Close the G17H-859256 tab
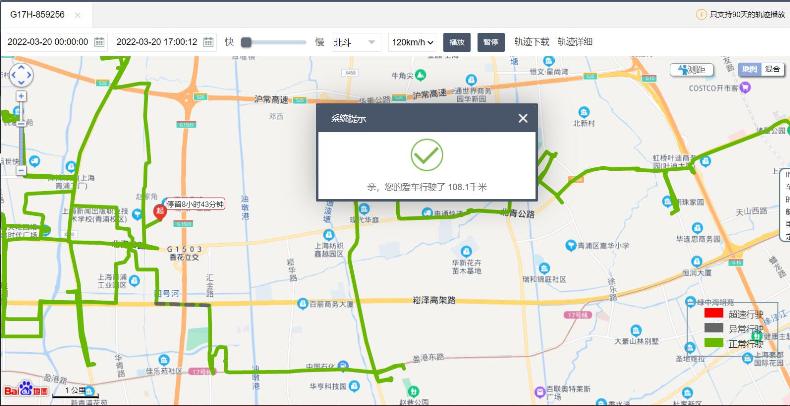The height and width of the screenshot is (406, 790). coord(79,15)
